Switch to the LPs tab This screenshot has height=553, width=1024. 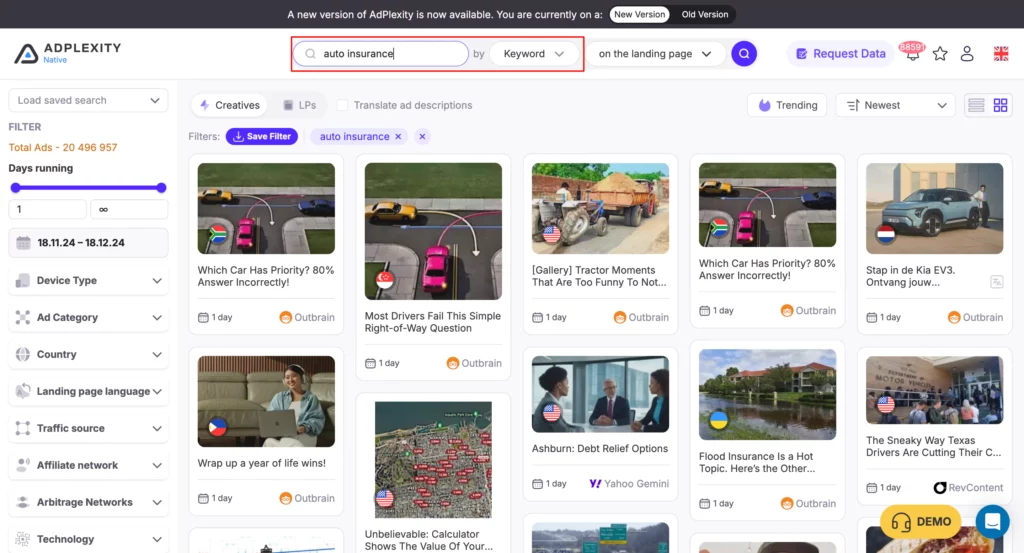299,105
